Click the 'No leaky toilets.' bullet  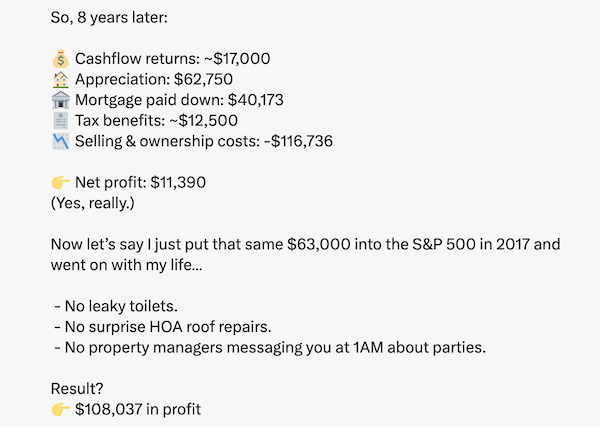(116, 306)
